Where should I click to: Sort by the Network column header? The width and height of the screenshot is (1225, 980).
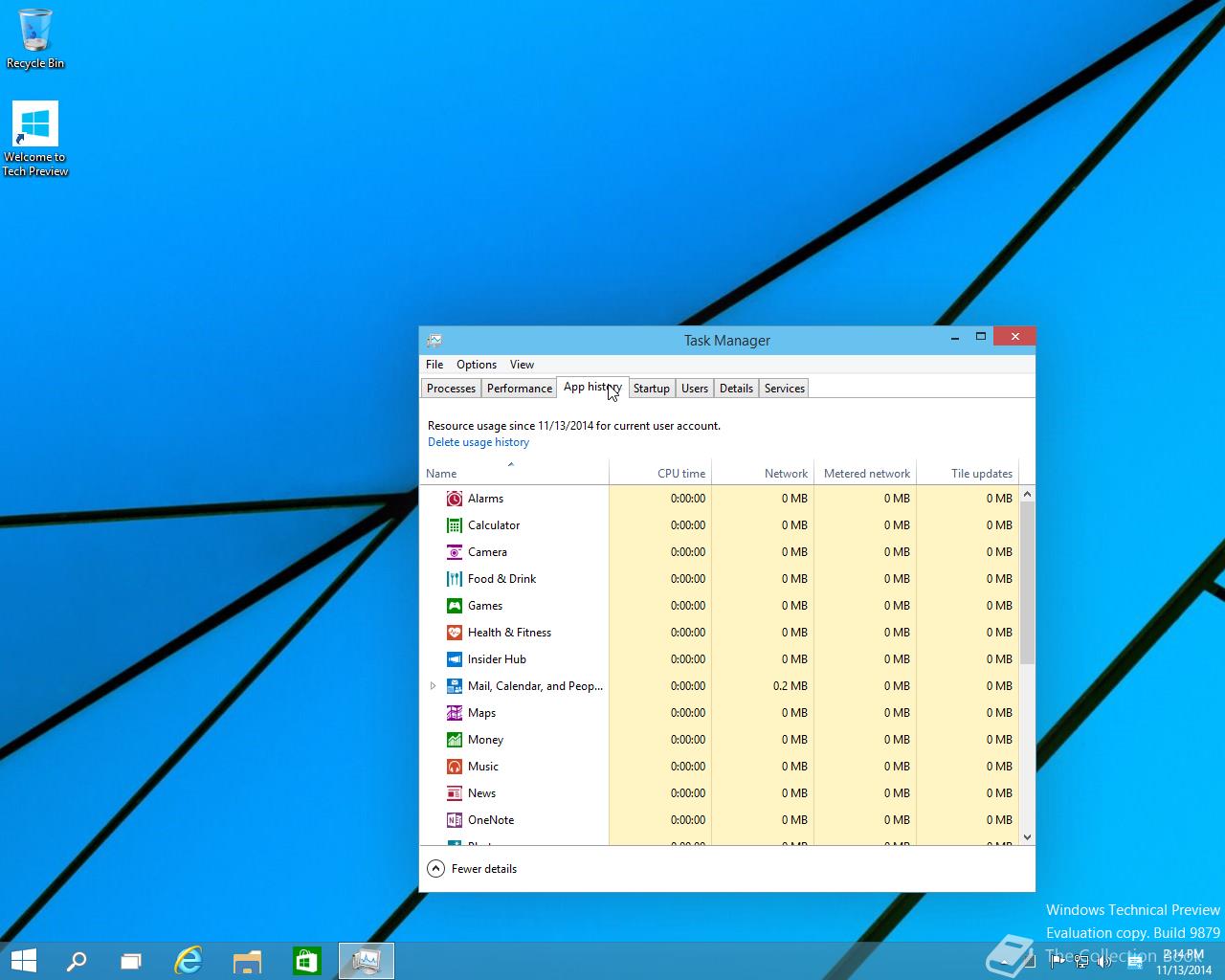point(763,472)
